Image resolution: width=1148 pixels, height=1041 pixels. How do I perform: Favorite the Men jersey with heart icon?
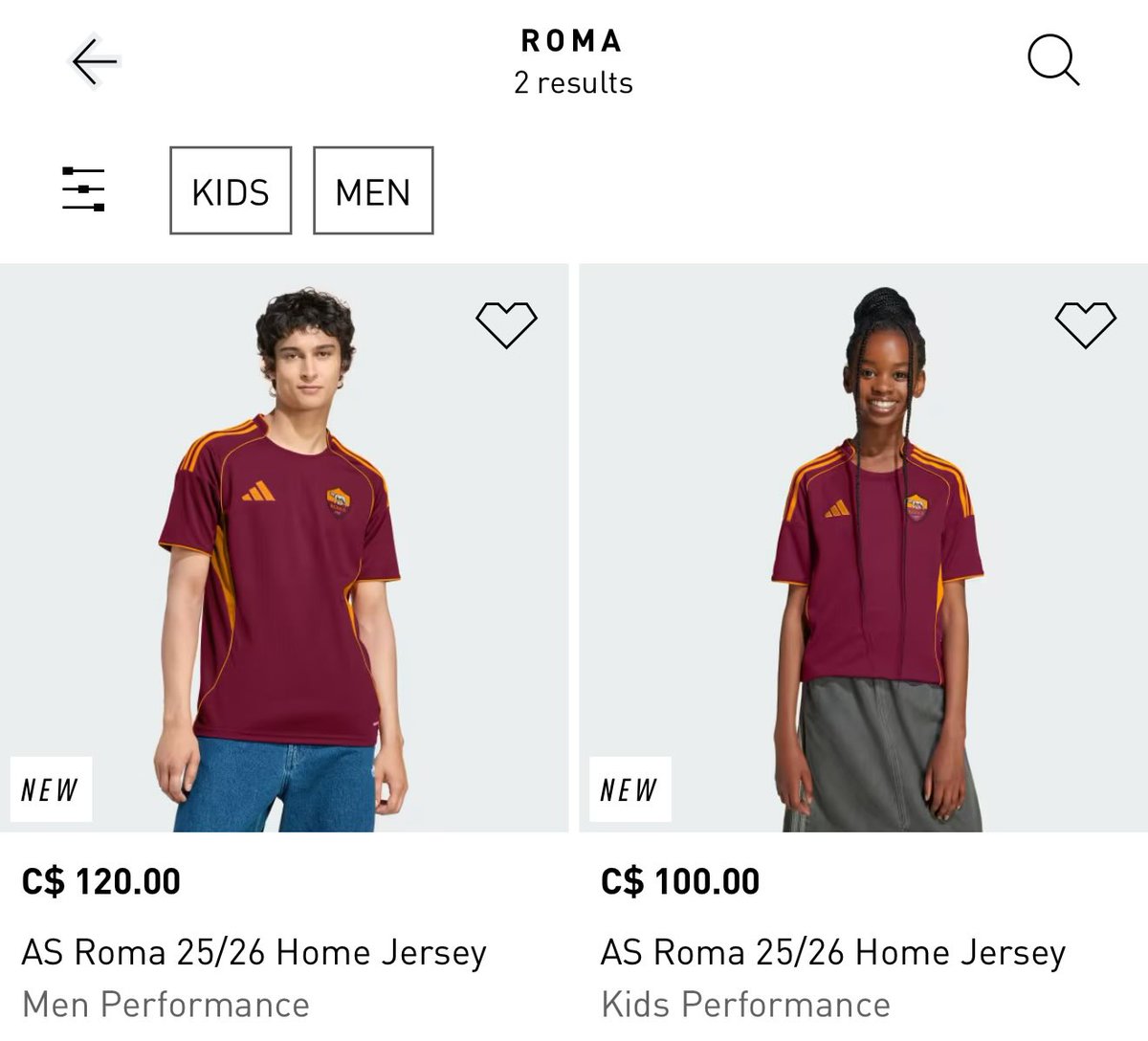506,324
